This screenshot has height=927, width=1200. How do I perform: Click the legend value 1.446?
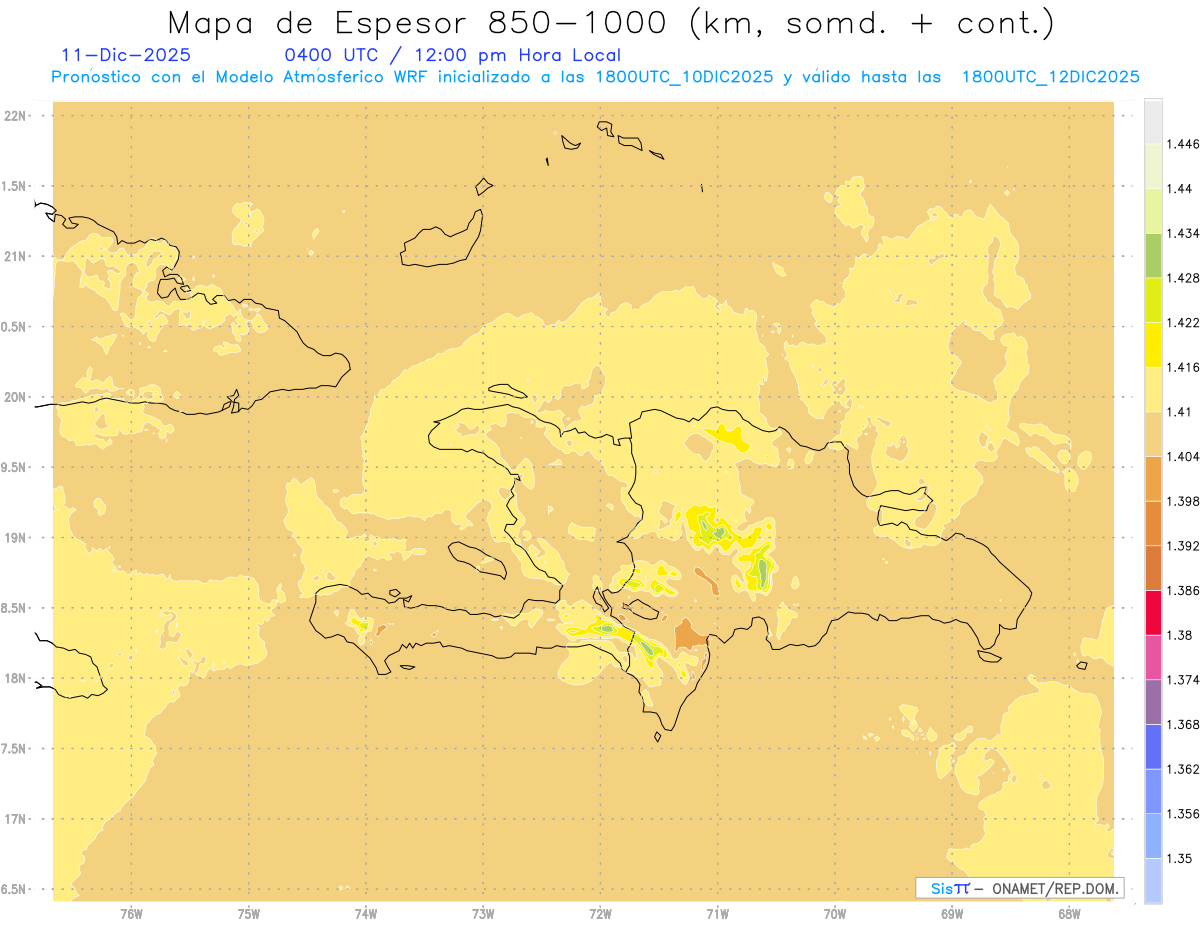[1183, 144]
